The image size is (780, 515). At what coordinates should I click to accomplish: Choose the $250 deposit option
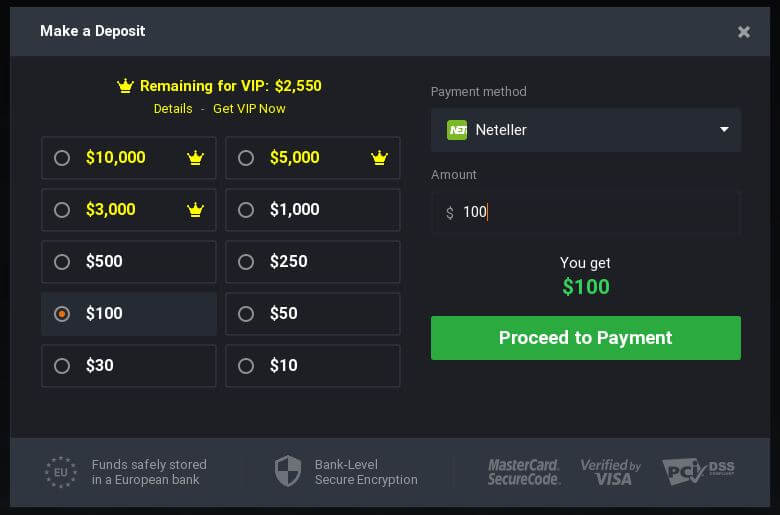pyautogui.click(x=312, y=262)
